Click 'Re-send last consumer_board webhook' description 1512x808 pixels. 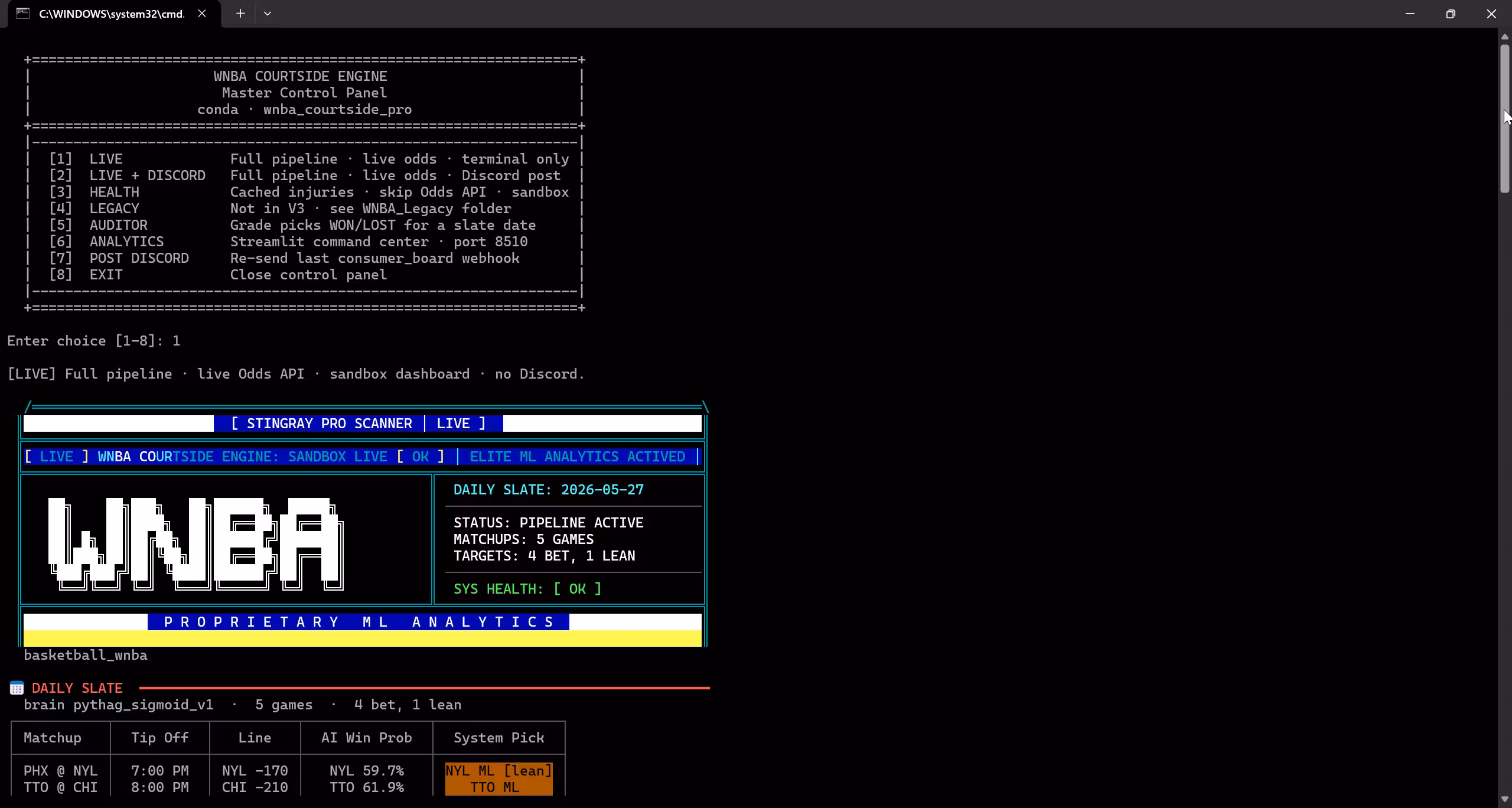[x=375, y=258]
